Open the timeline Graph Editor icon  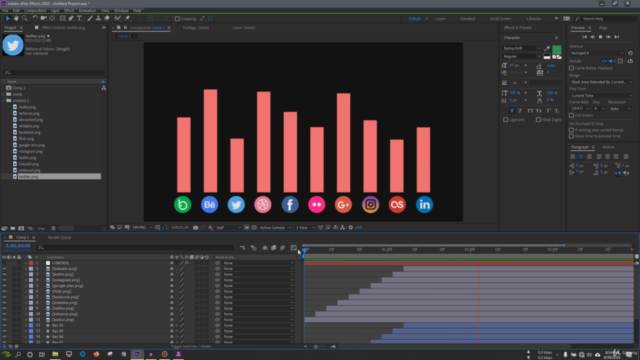pos(293,248)
